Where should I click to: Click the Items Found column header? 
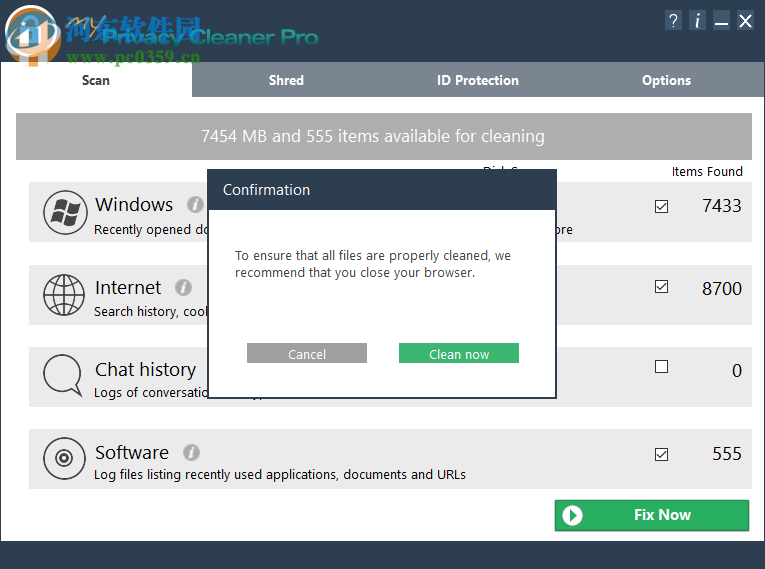click(707, 171)
